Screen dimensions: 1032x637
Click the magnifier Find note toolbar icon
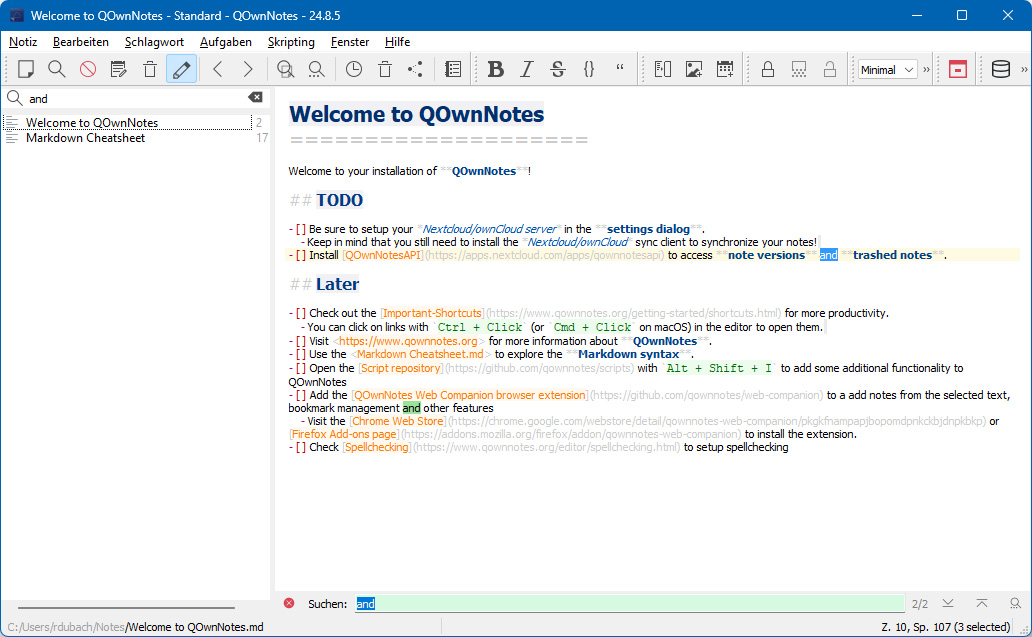point(57,69)
